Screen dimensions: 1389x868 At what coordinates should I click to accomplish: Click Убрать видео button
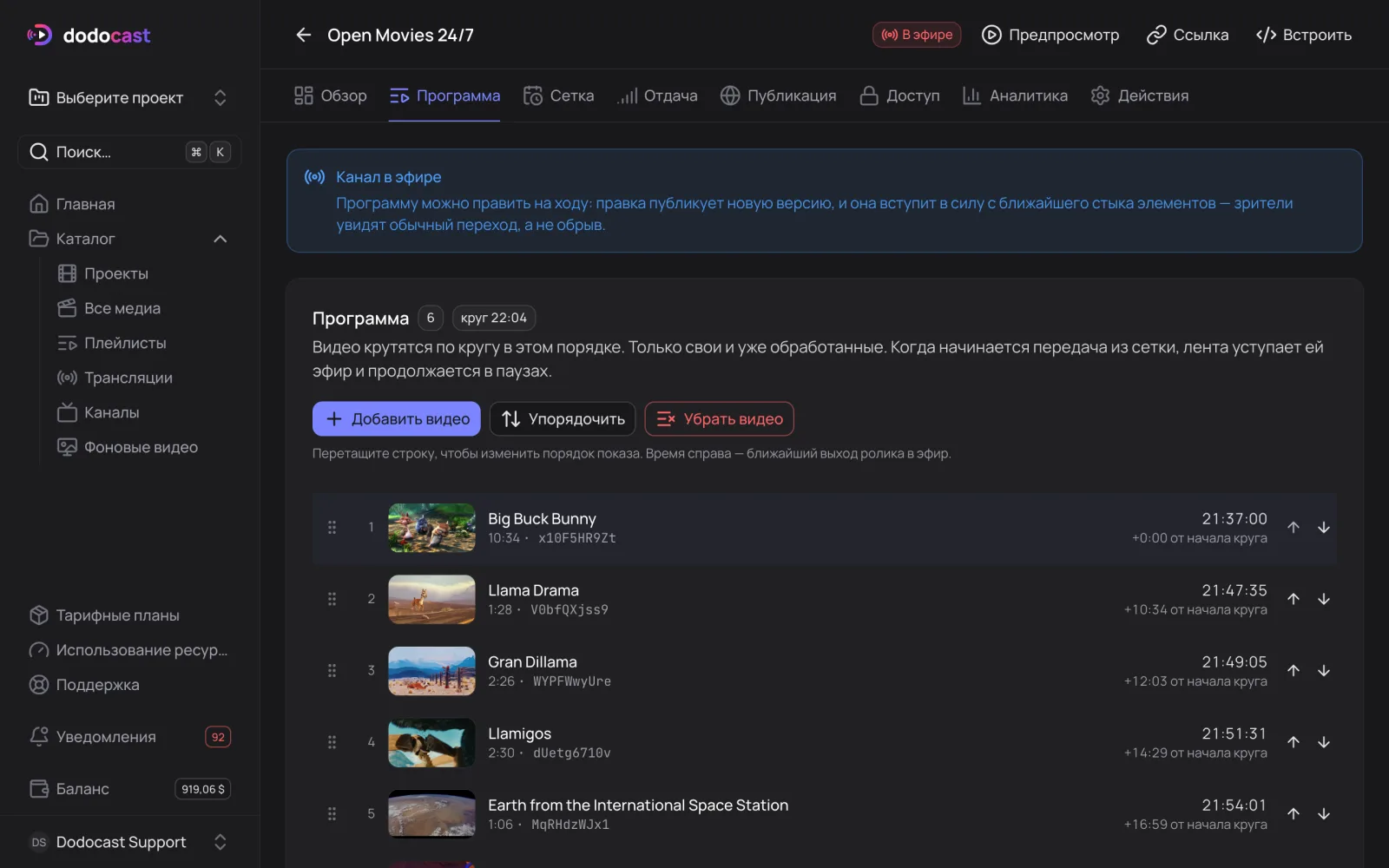[719, 418]
